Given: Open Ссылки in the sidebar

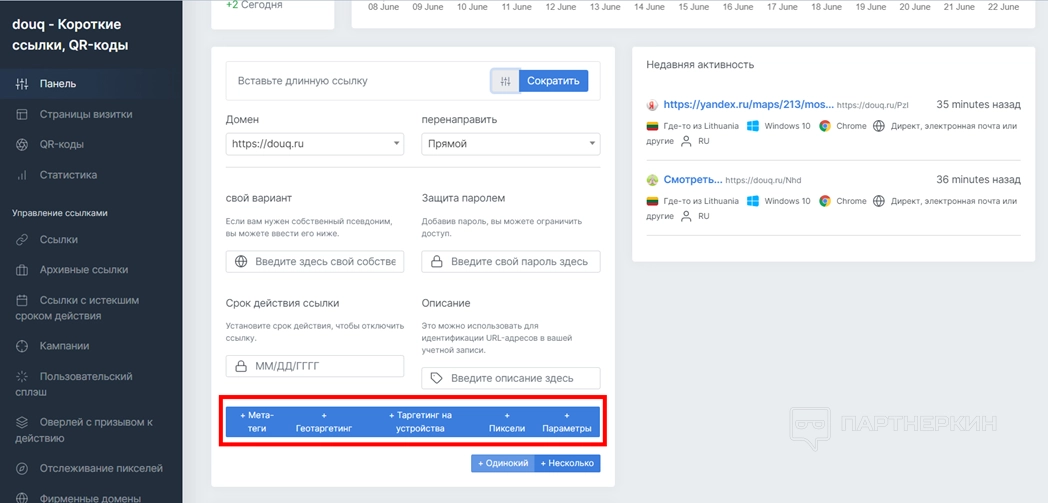Looking at the screenshot, I should pyautogui.click(x=59, y=240).
